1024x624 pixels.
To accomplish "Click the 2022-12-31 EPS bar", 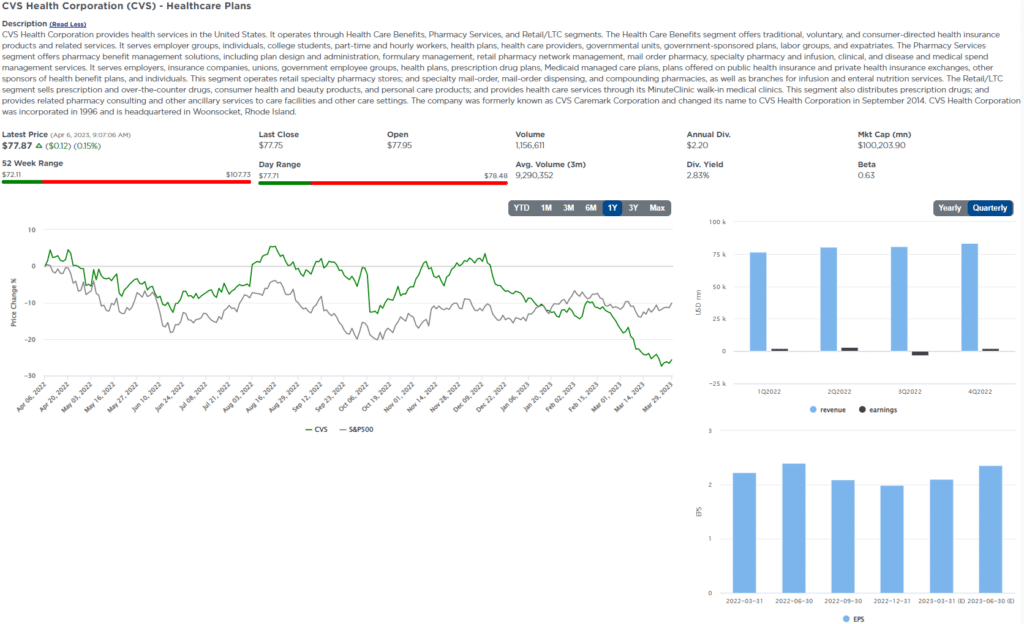I will click(x=892, y=539).
